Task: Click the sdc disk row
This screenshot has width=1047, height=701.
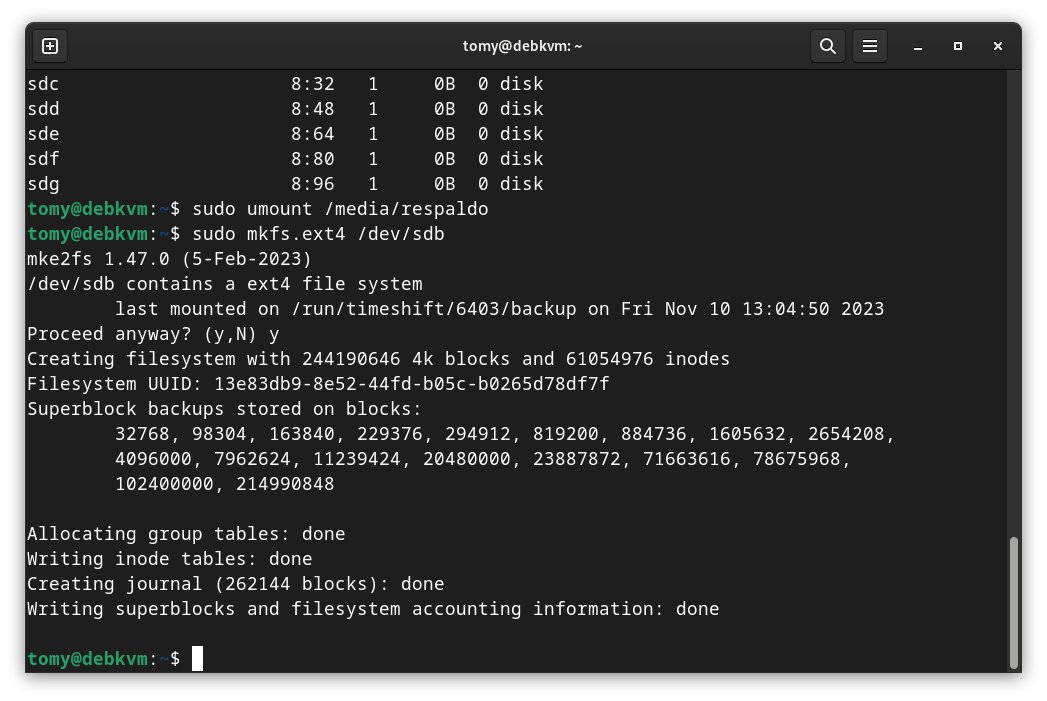Action: tap(285, 84)
